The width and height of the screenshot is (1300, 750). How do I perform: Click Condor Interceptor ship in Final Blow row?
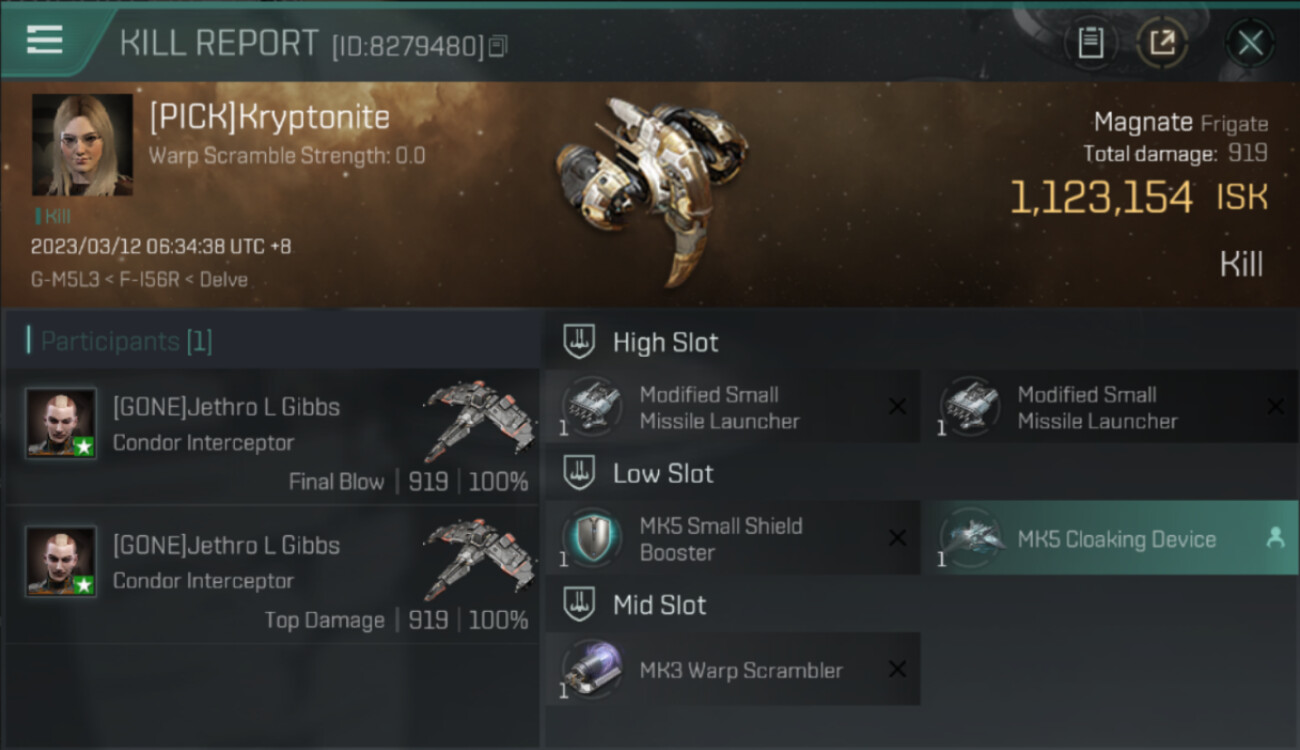(x=476, y=418)
